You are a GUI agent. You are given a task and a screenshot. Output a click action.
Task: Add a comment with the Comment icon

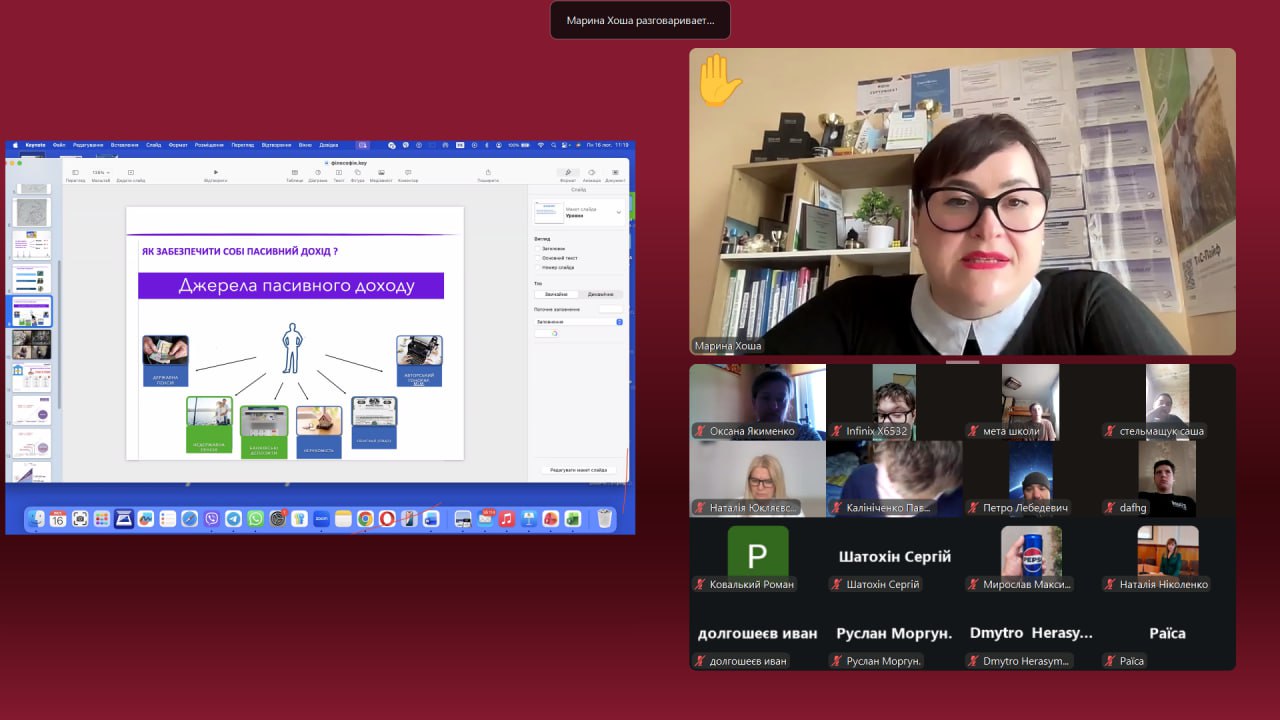pyautogui.click(x=408, y=173)
